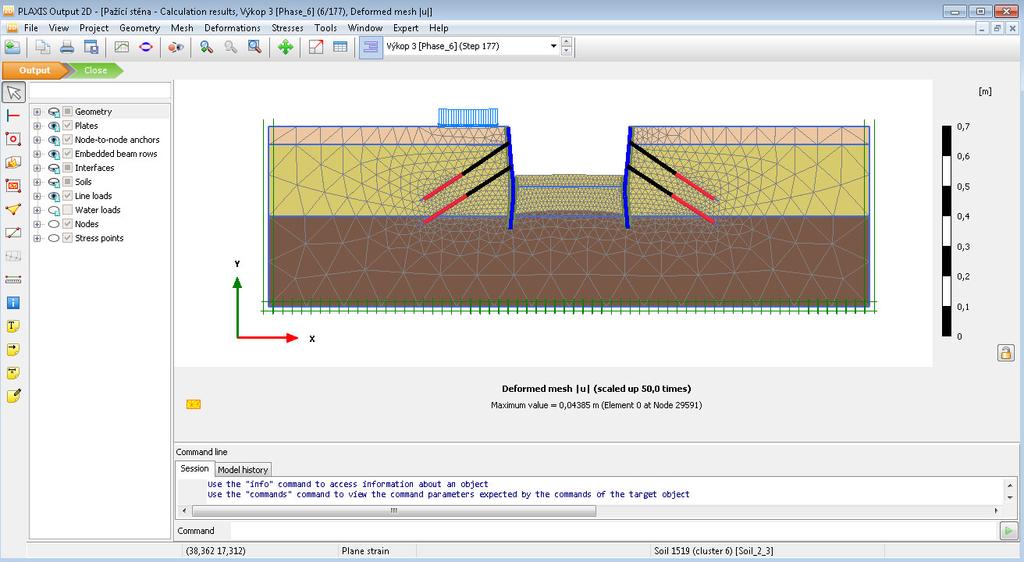The image size is (1024, 562).
Task: Click the green run command arrow button
Action: pyautogui.click(x=1008, y=531)
